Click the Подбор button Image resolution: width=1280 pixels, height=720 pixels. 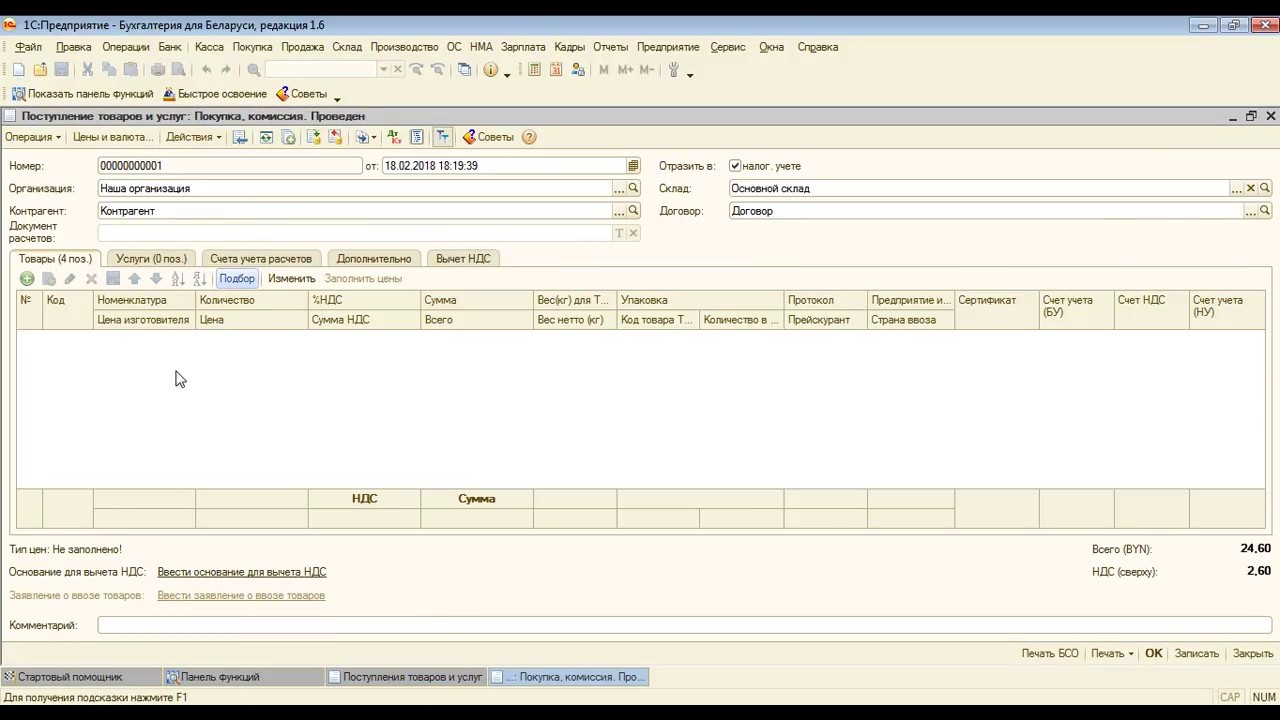pos(237,279)
